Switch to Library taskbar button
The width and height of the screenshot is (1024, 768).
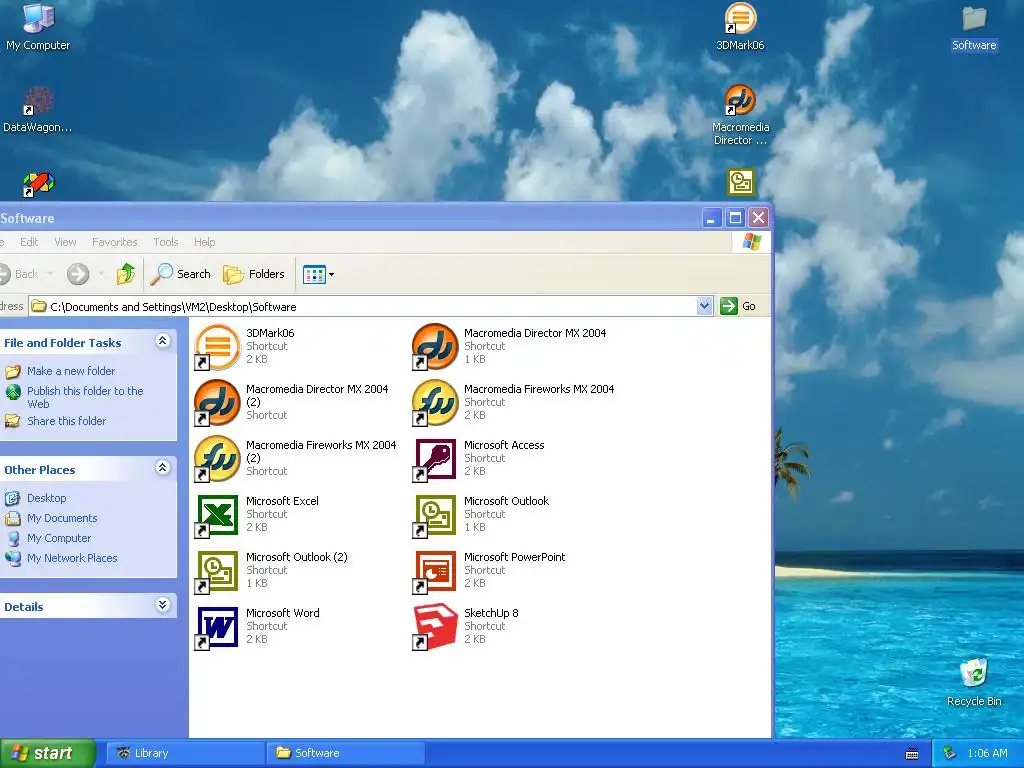(x=185, y=753)
